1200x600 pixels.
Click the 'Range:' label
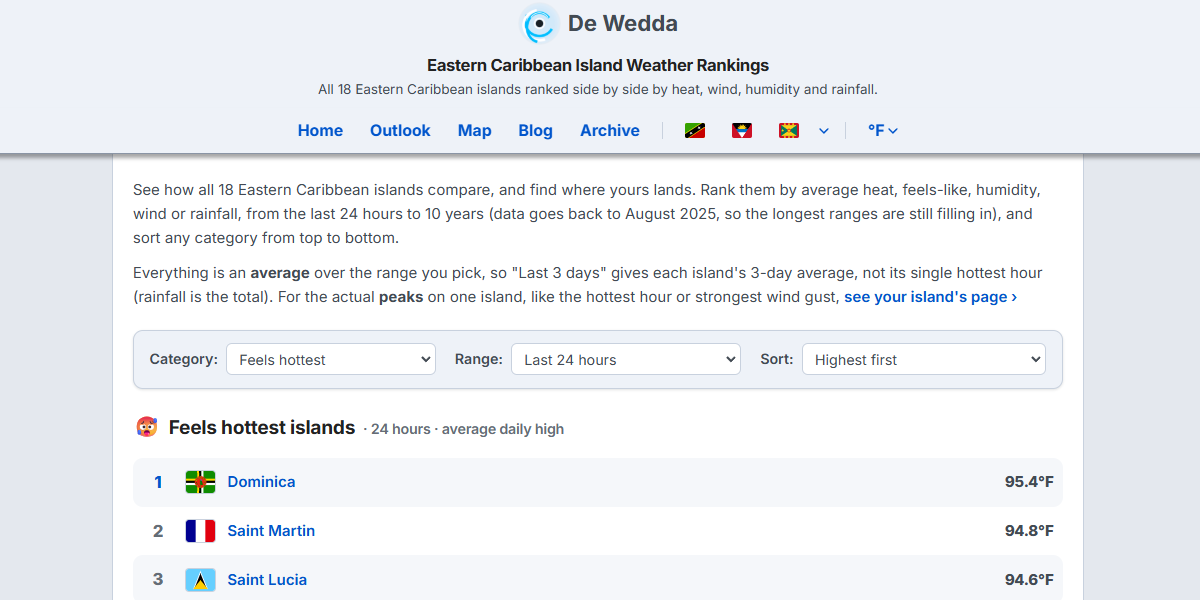[x=479, y=359]
